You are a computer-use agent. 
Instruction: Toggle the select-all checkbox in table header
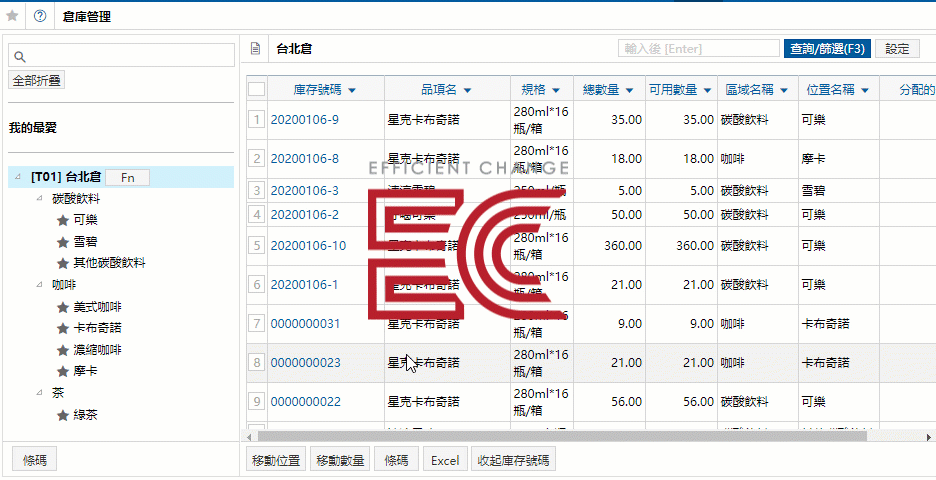(x=257, y=90)
